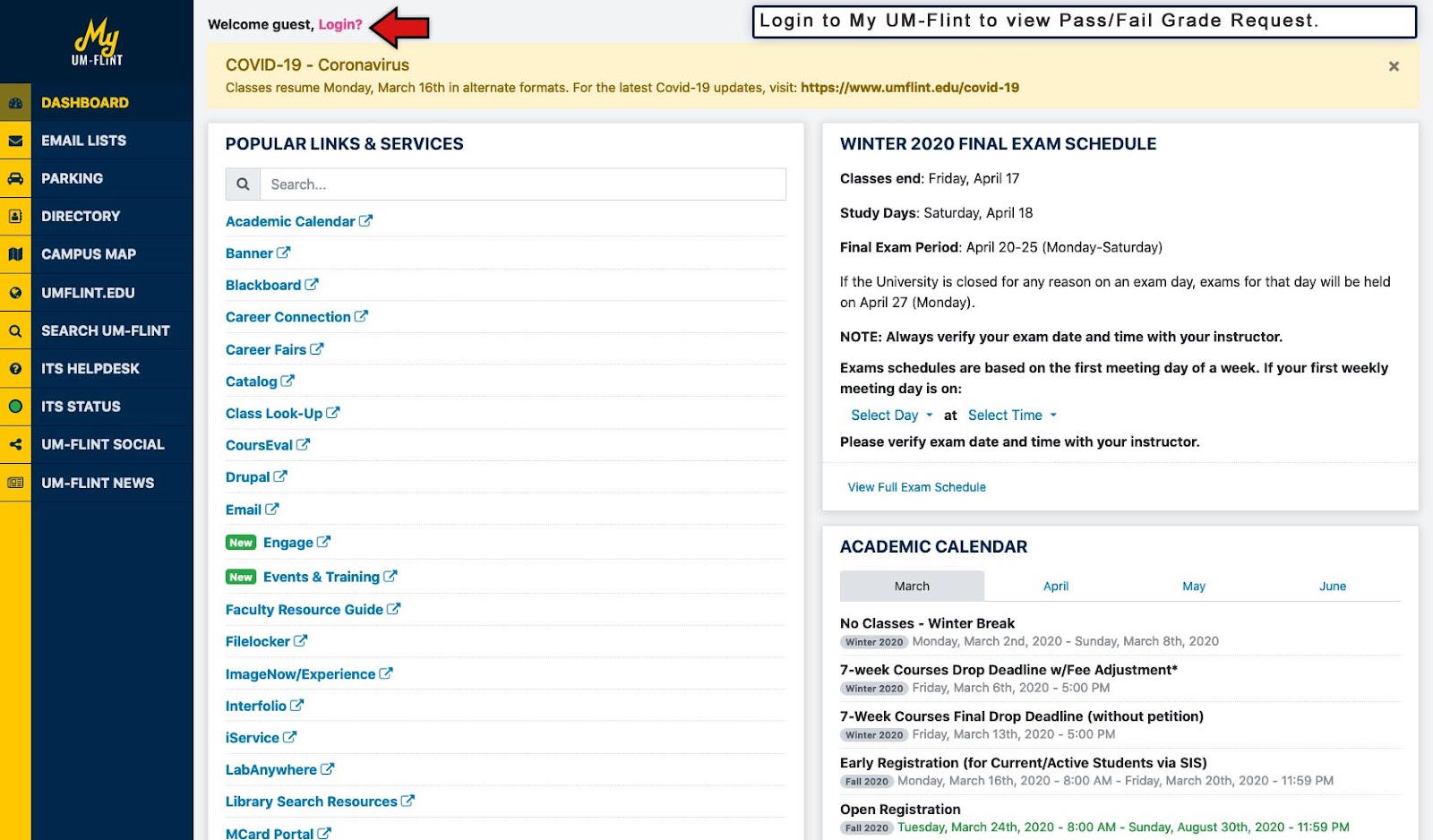Click external link icon beside Catalog
1433x840 pixels.
[287, 381]
